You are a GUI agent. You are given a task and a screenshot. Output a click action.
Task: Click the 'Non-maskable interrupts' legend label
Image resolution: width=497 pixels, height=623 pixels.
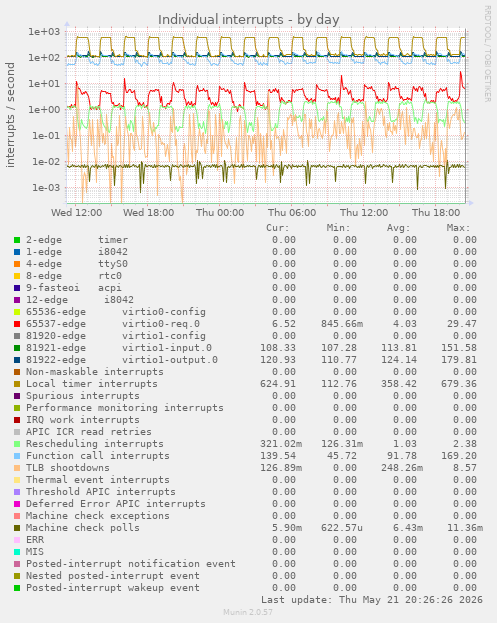(95, 372)
